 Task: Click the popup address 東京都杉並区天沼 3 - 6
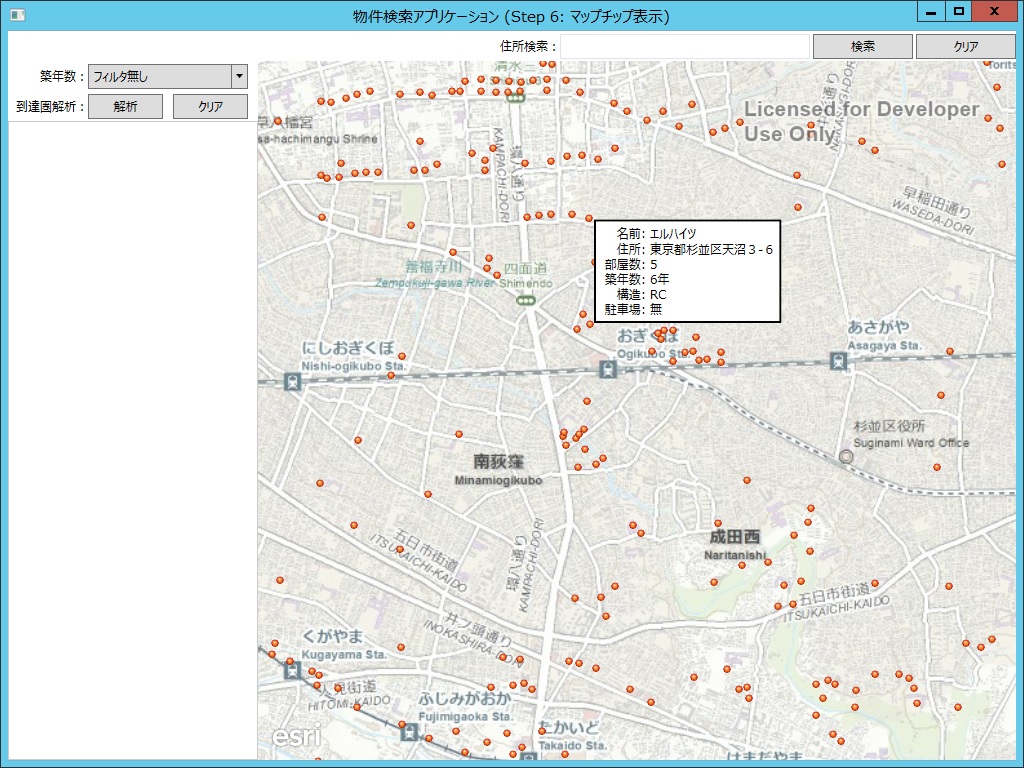[x=711, y=249]
